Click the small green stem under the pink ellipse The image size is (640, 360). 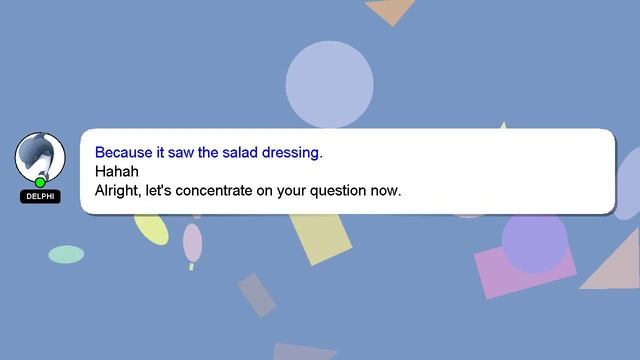(x=191, y=267)
